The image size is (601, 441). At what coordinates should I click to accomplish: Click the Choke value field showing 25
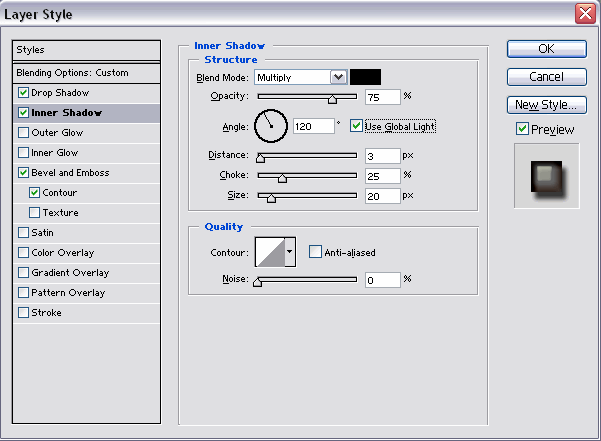(x=383, y=176)
